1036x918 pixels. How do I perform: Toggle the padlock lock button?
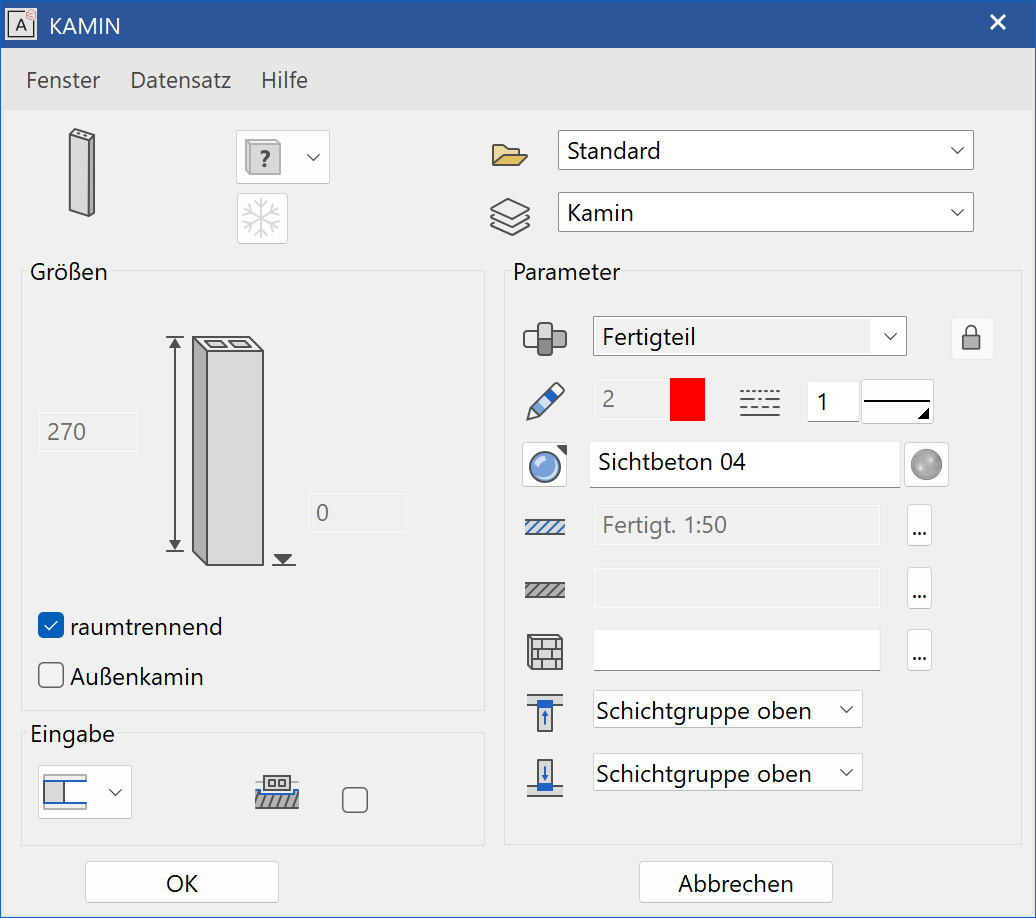tap(971, 338)
